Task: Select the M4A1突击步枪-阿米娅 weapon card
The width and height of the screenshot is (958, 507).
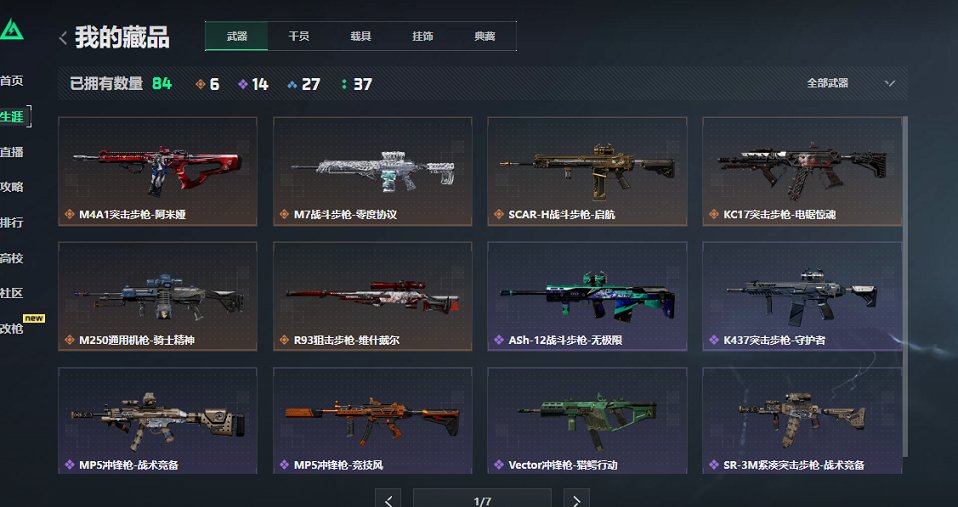Action: 158,172
